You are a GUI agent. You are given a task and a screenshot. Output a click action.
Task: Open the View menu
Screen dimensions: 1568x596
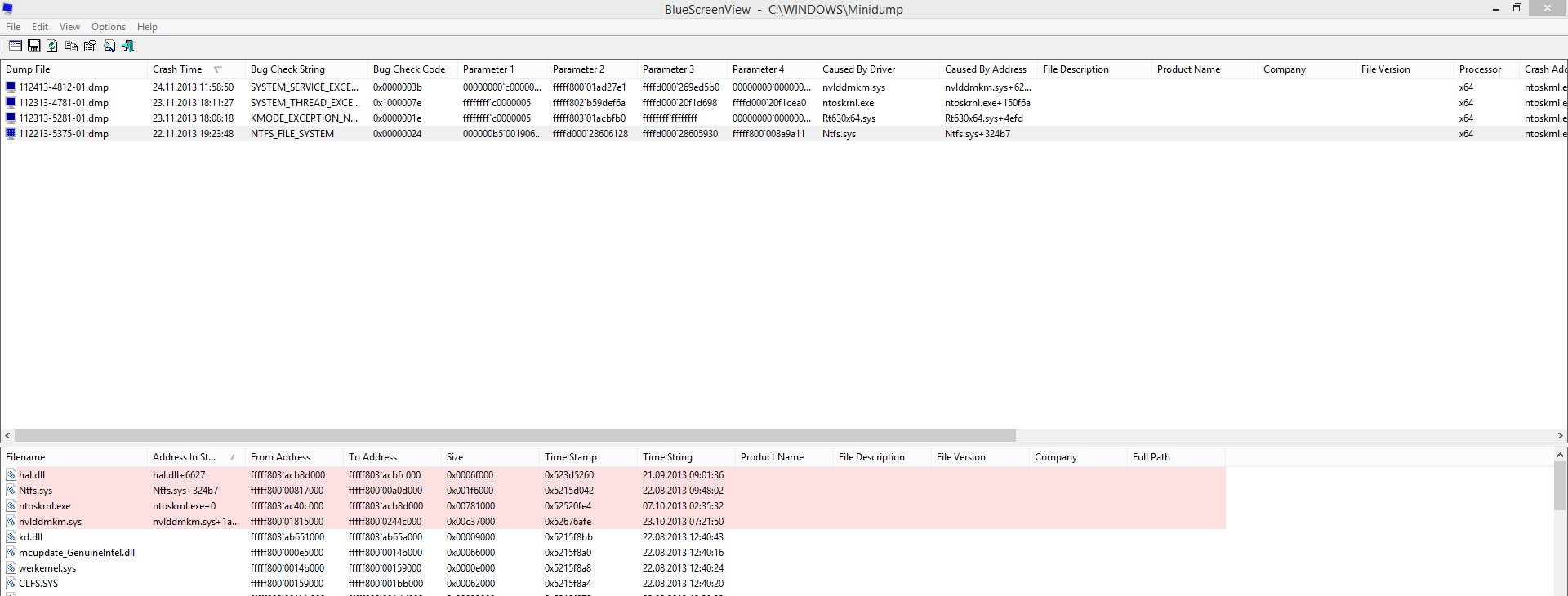coord(69,27)
